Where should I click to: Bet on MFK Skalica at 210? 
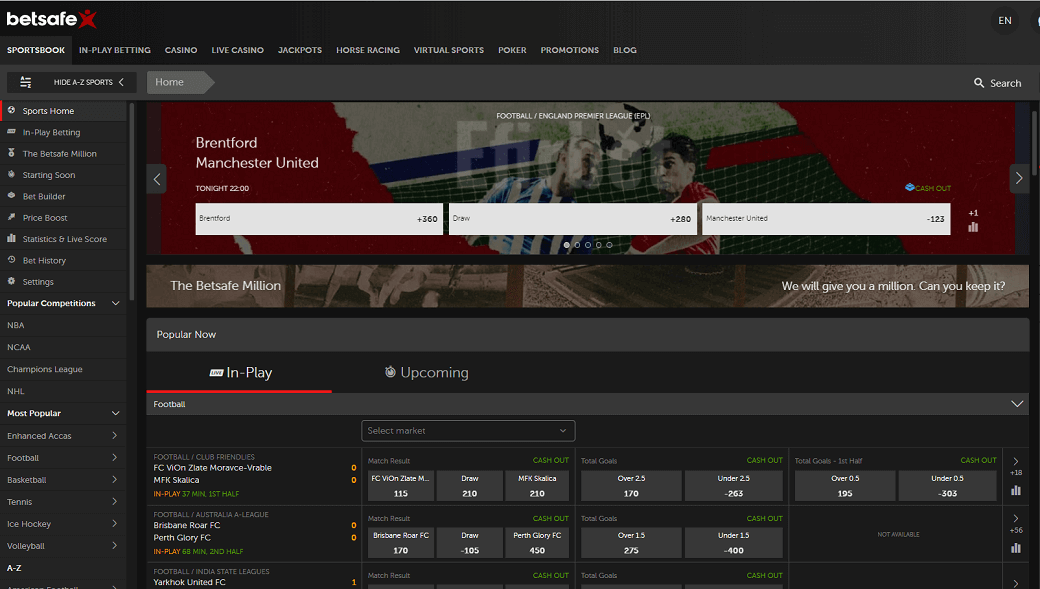537,486
